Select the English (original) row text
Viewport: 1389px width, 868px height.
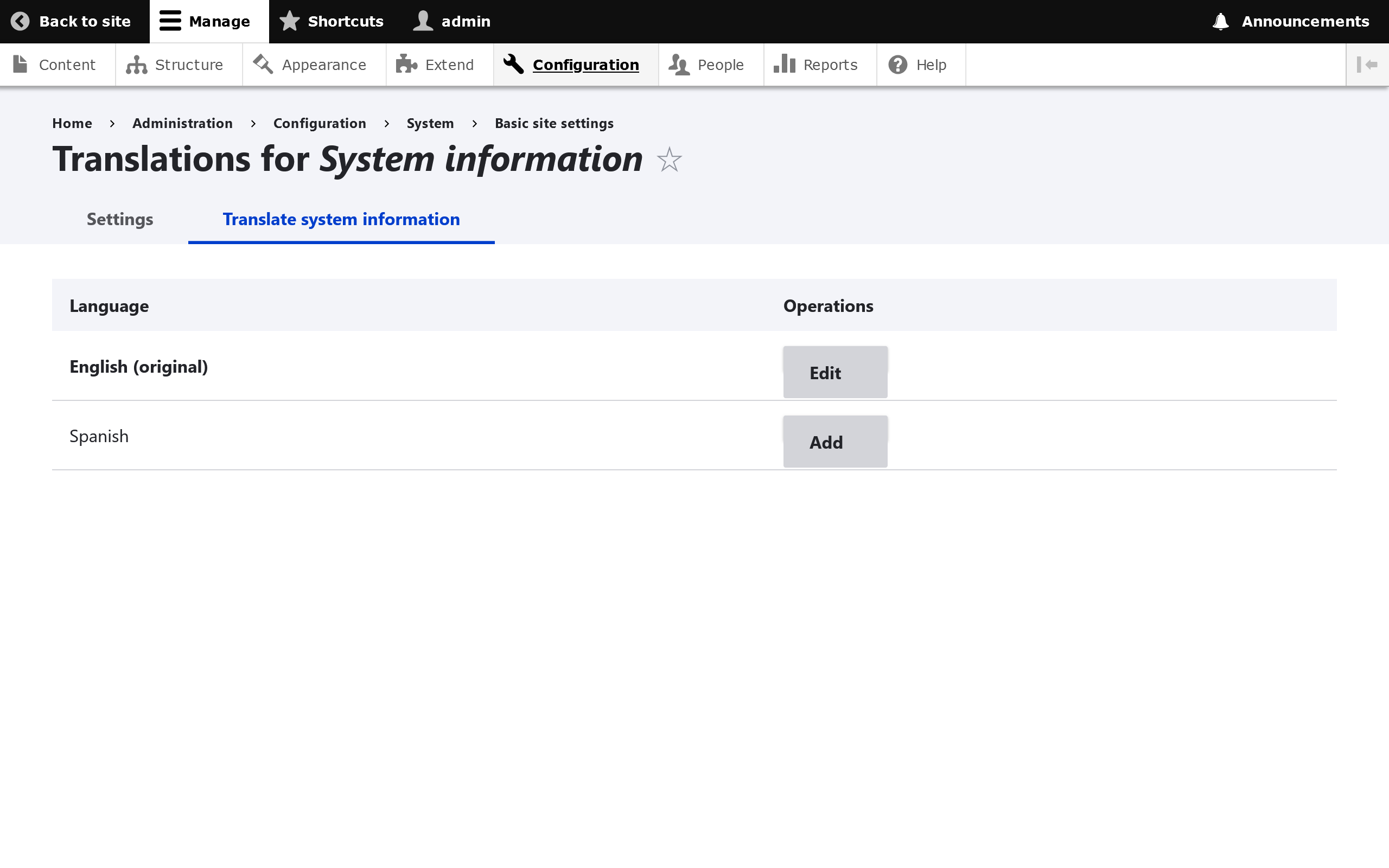(139, 367)
